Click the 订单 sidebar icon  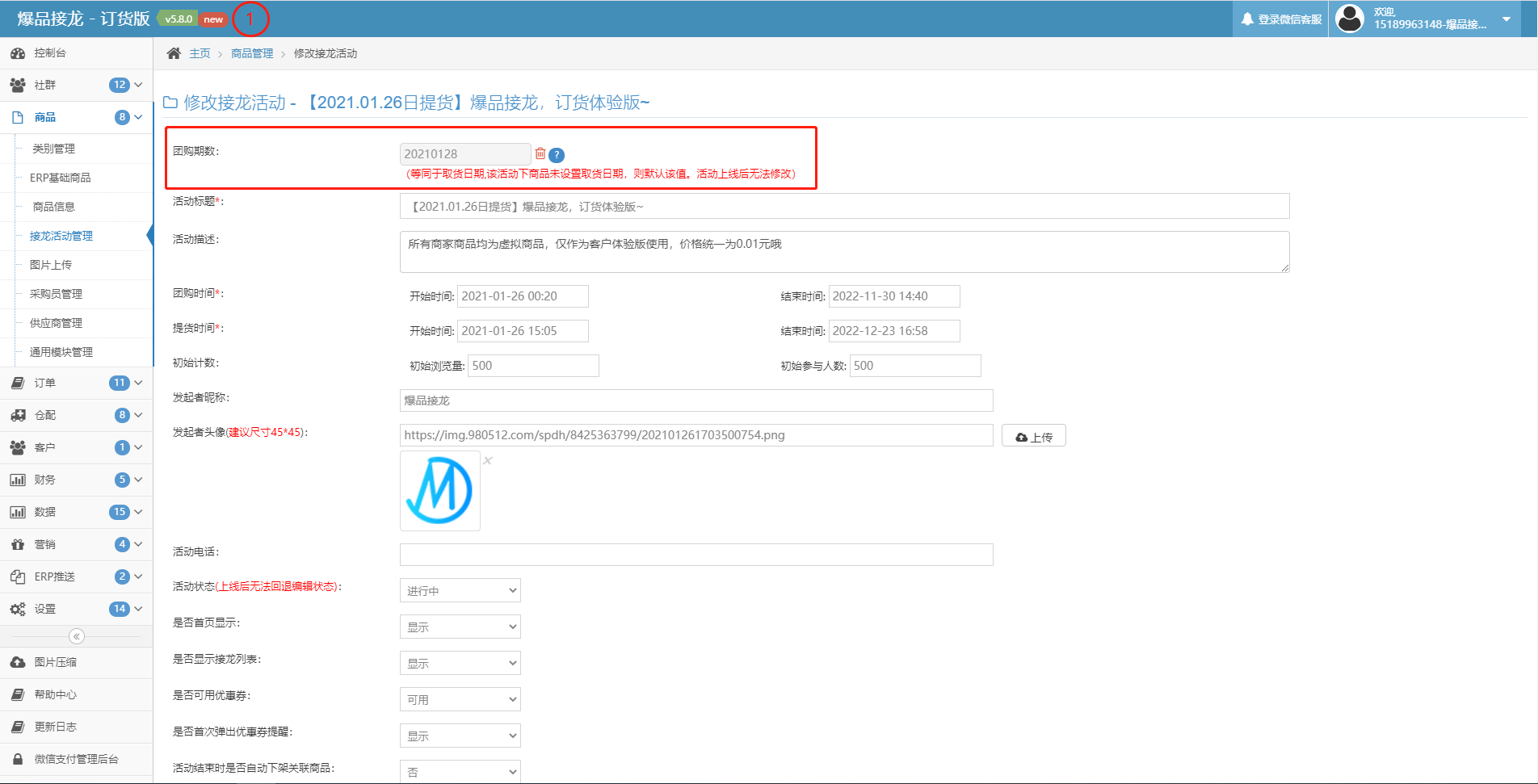coord(18,383)
